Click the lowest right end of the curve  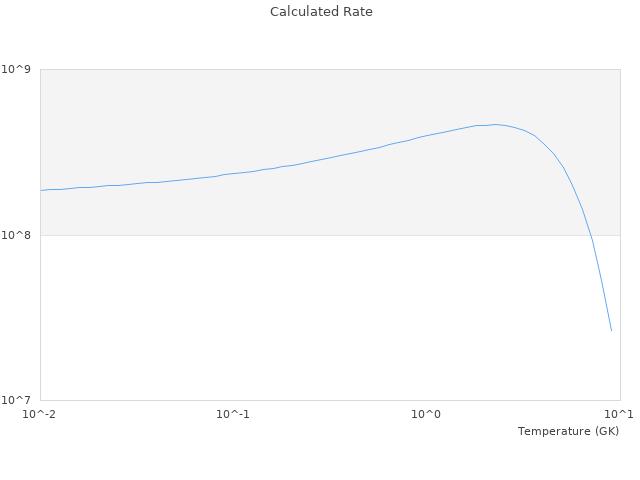(x=611, y=330)
